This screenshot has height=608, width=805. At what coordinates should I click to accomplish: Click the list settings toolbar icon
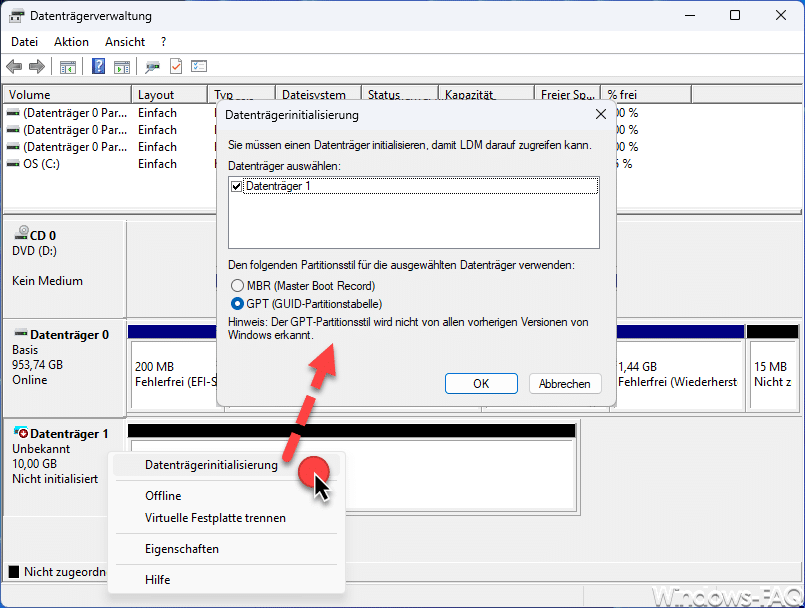[199, 66]
